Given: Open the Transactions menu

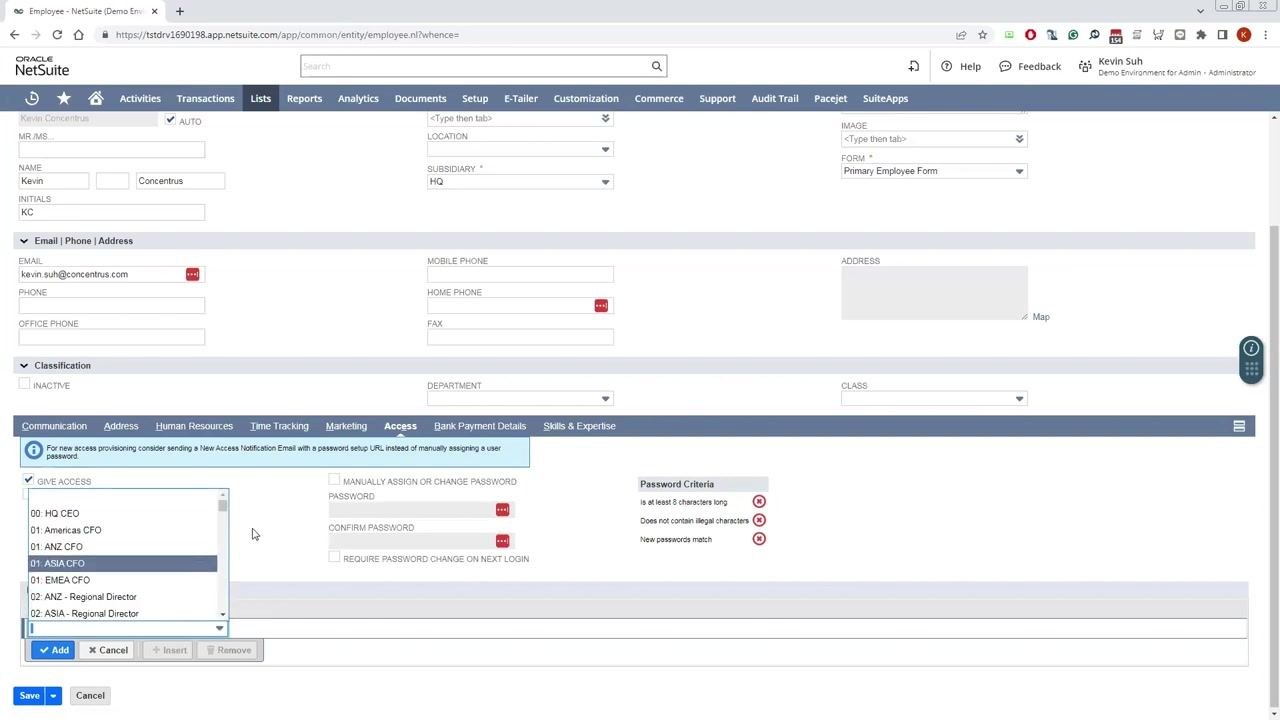Looking at the screenshot, I should click(205, 98).
